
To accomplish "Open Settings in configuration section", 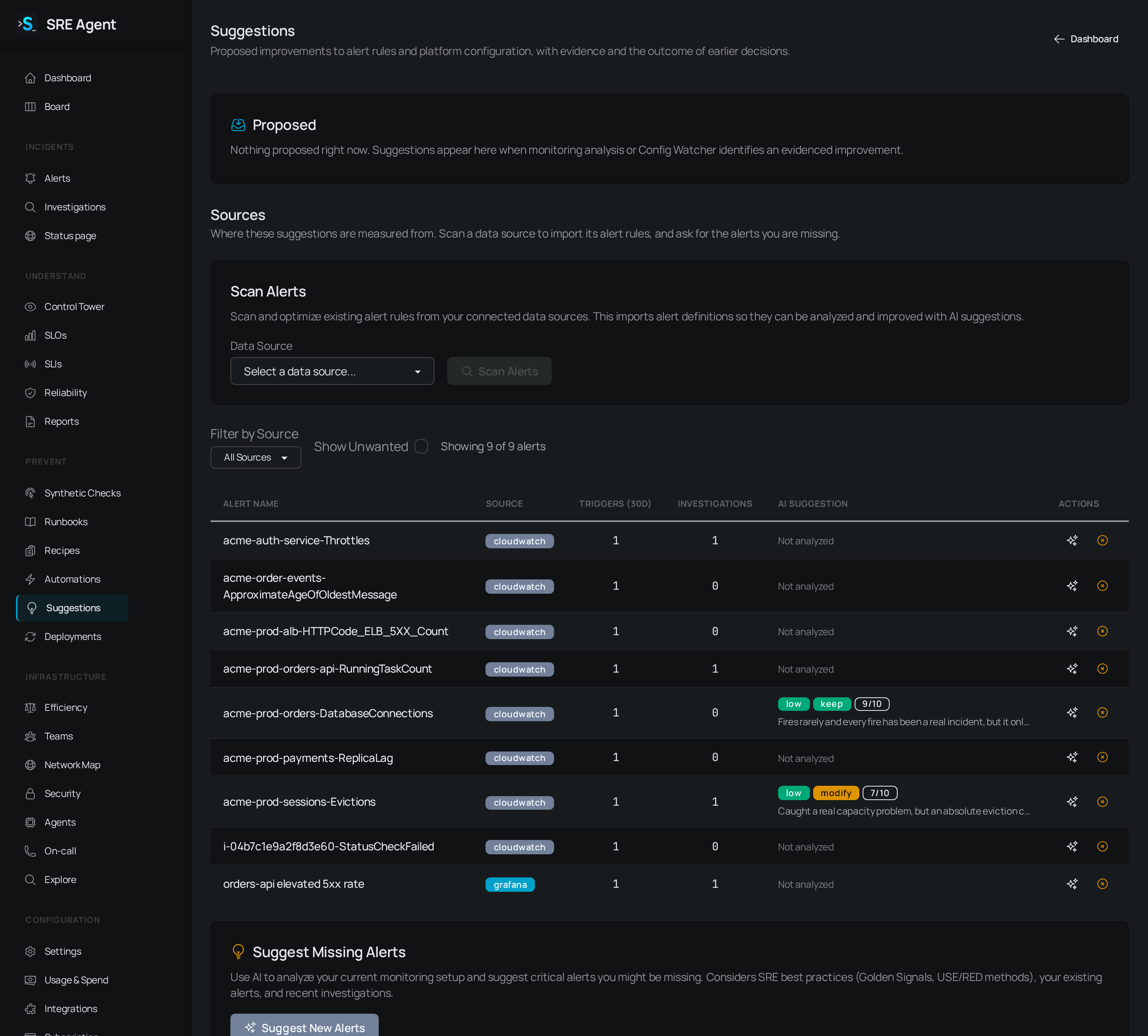I will [x=63, y=951].
